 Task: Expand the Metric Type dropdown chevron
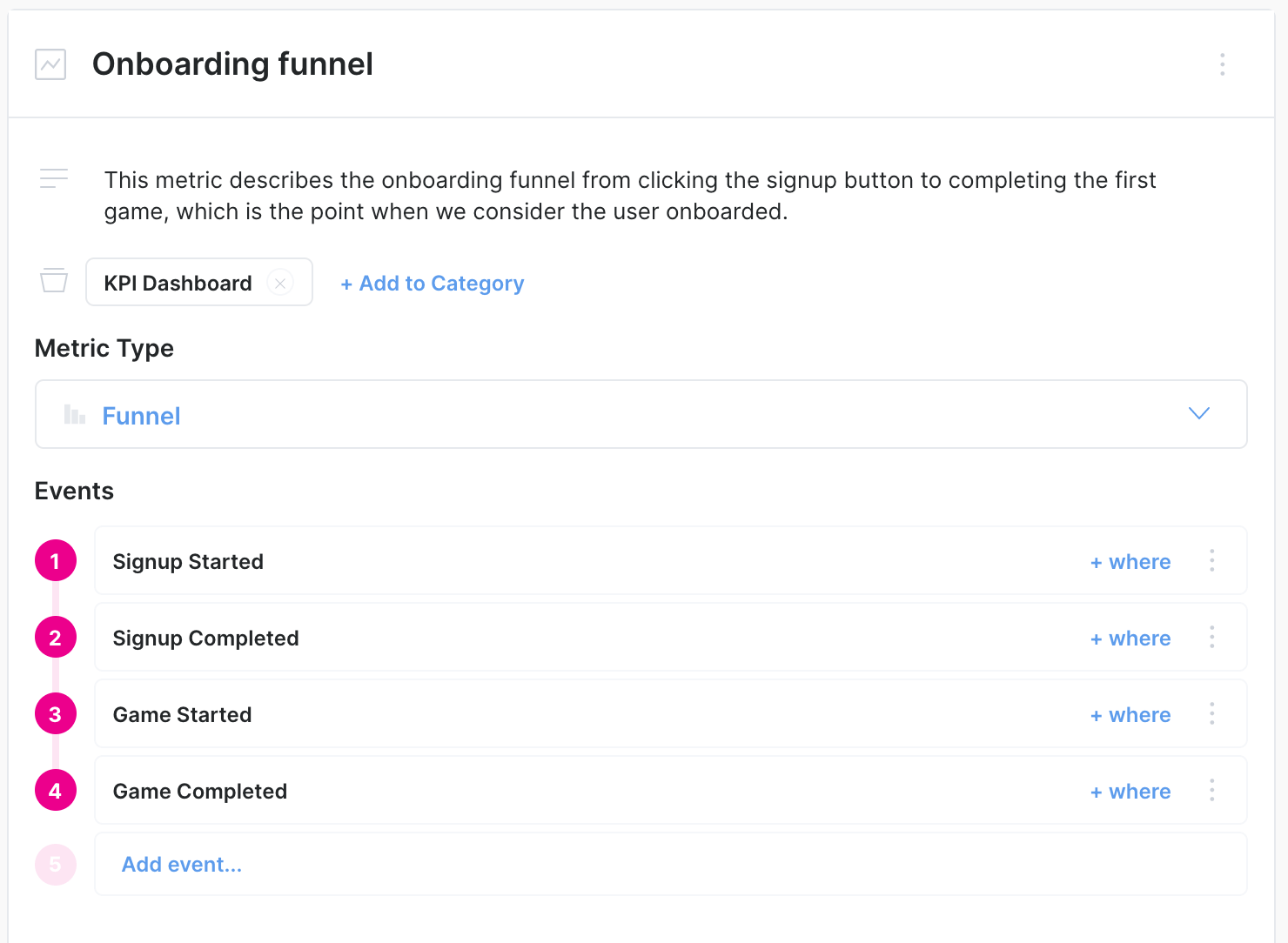point(1199,414)
